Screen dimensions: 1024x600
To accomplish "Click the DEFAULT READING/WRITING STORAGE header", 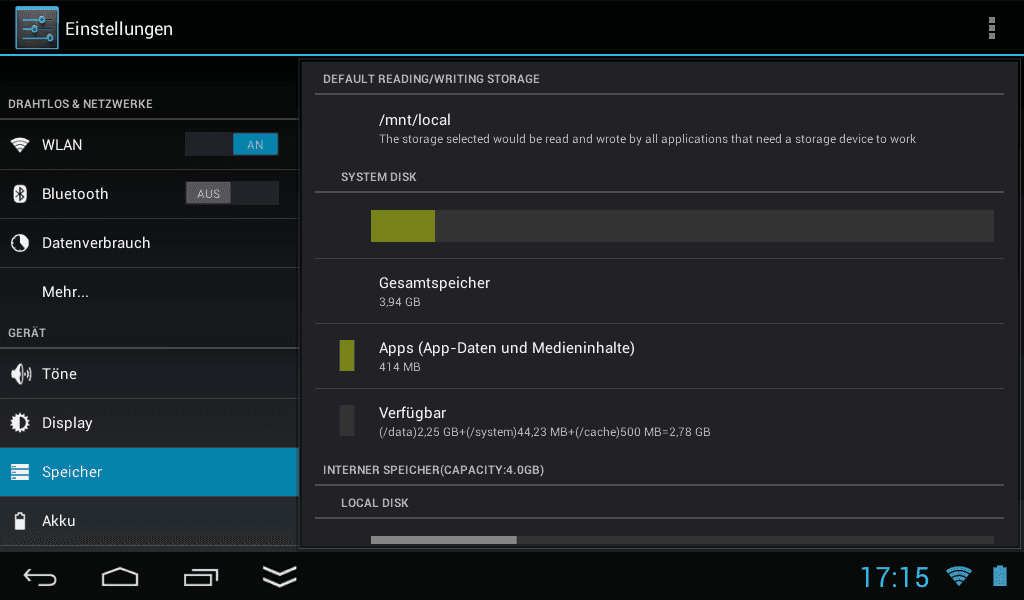I will pyautogui.click(x=431, y=79).
